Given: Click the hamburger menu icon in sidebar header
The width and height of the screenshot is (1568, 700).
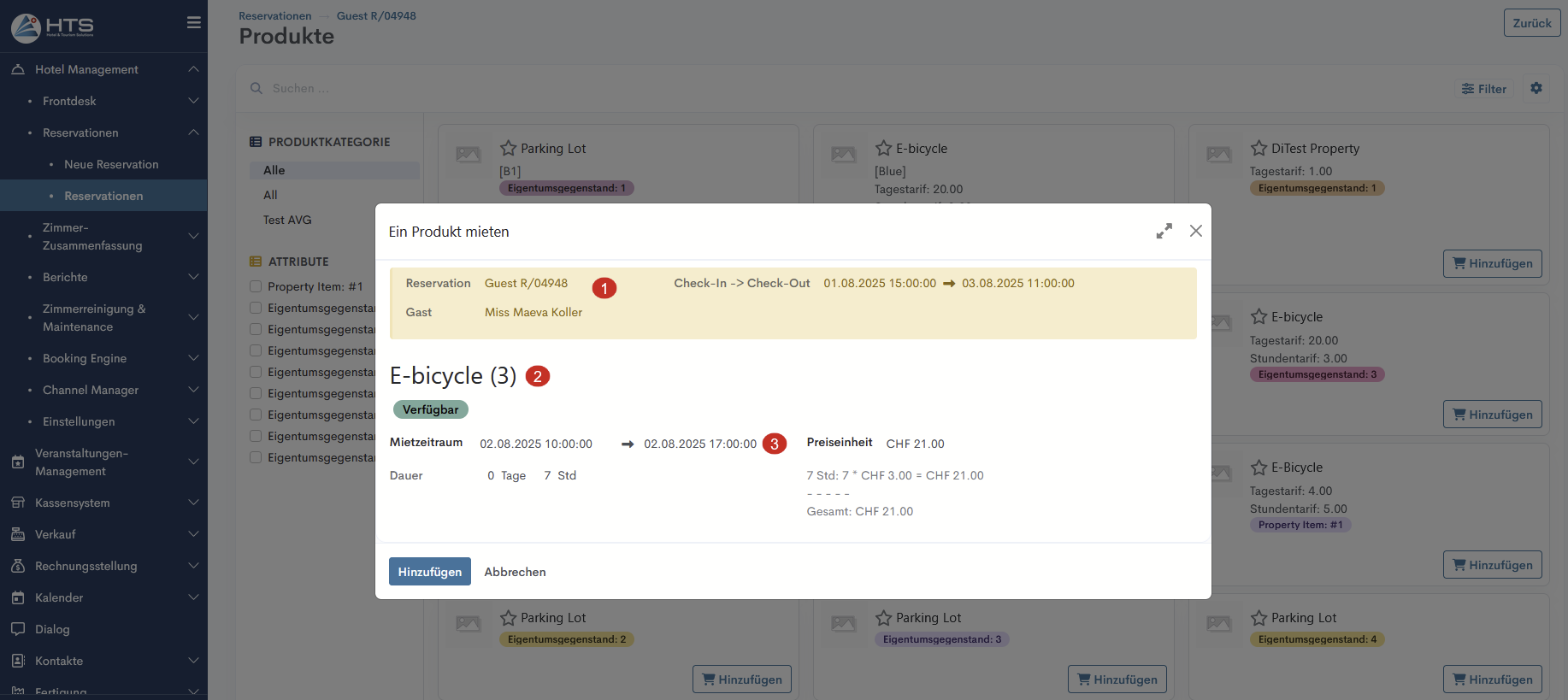Looking at the screenshot, I should click(194, 23).
